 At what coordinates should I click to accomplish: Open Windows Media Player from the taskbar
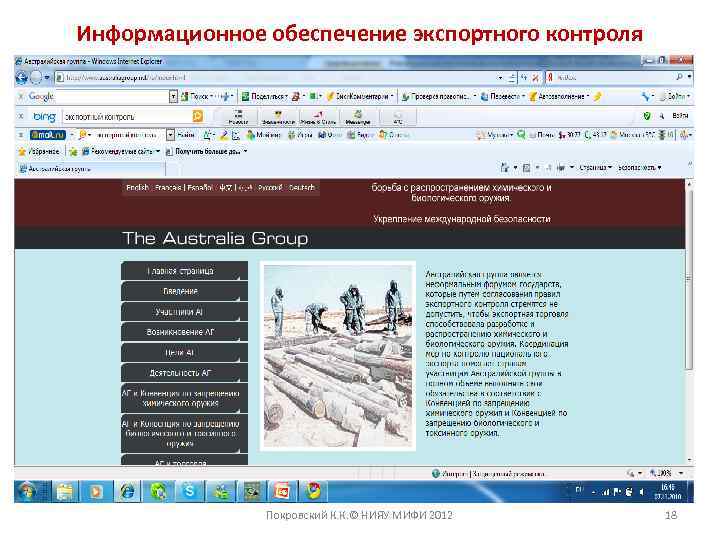pyautogui.click(x=96, y=492)
